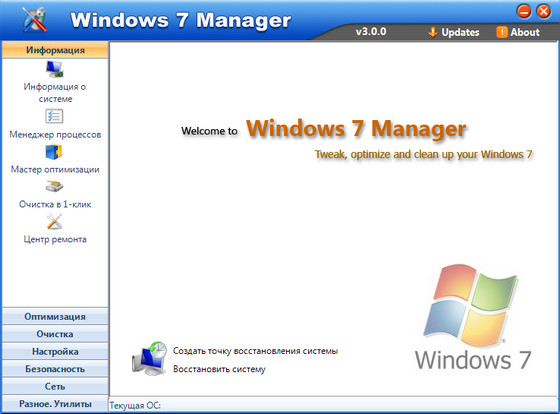This screenshot has height=414, width=560.
Task: Open the Центр ремонта tools icon
Action: [54, 221]
